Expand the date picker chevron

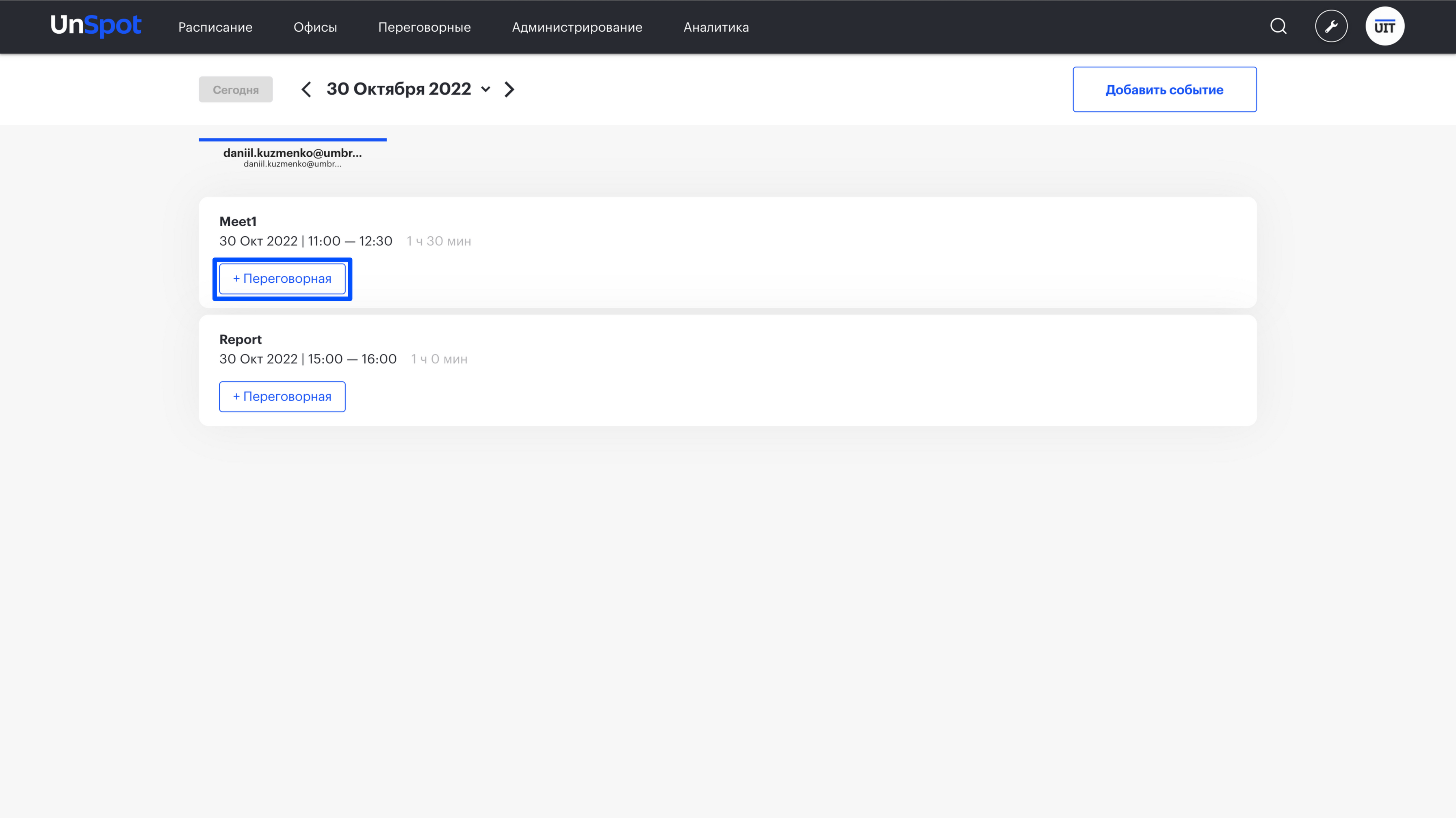pos(485,89)
